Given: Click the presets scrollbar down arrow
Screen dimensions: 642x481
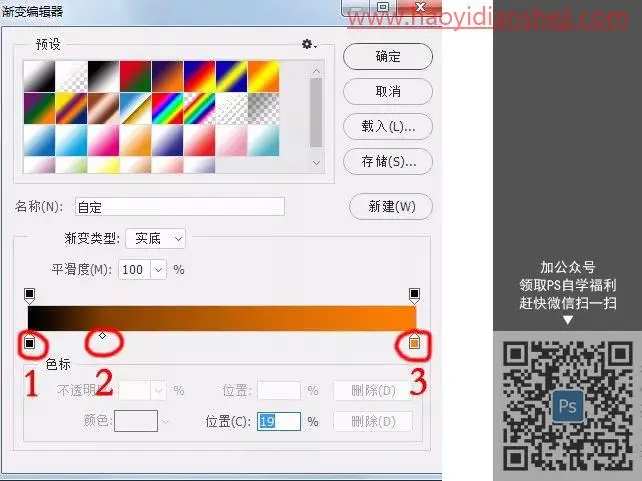Looking at the screenshot, I should tap(316, 163).
